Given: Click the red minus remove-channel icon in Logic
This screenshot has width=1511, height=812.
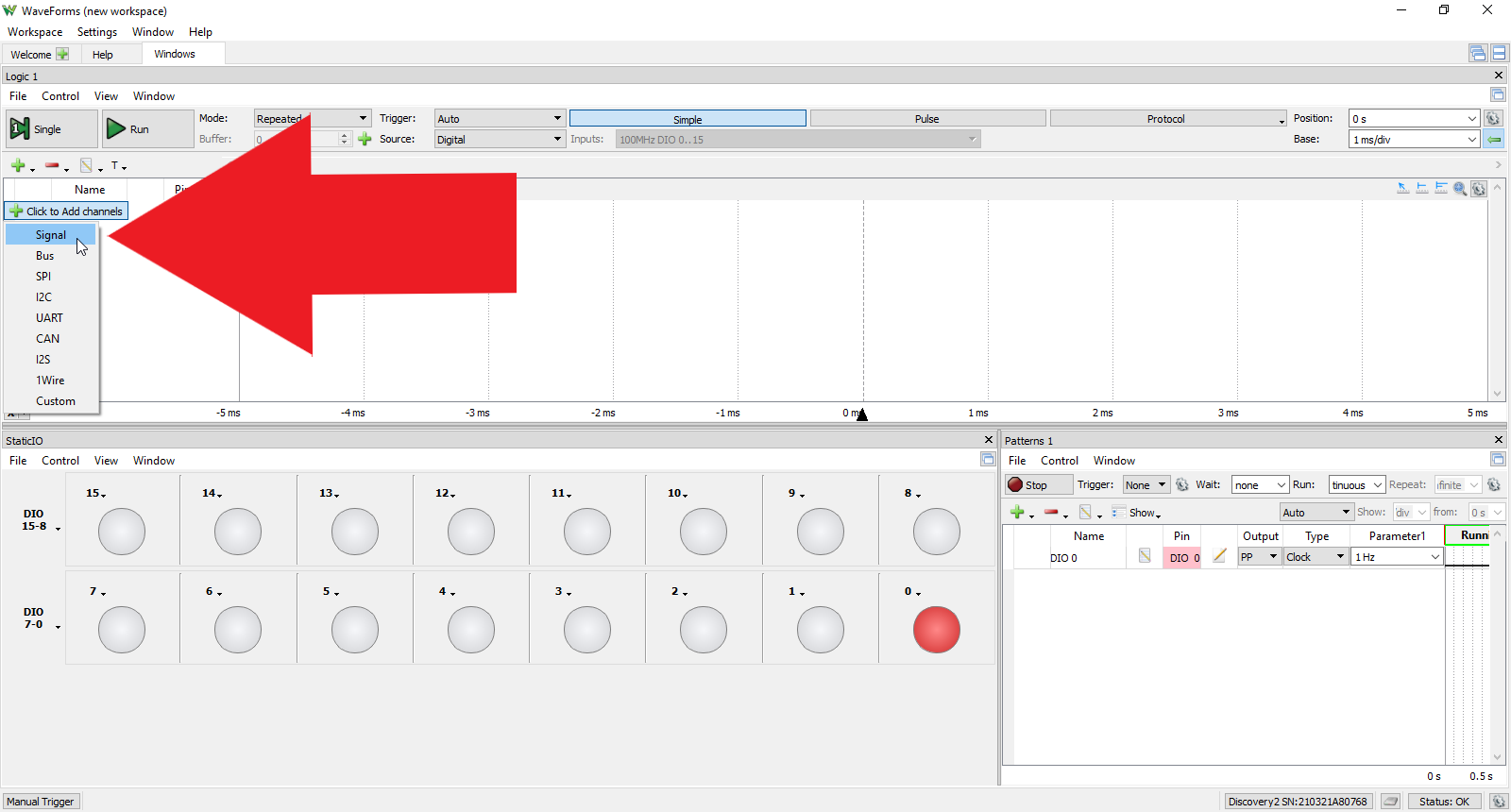Looking at the screenshot, I should point(53,165).
